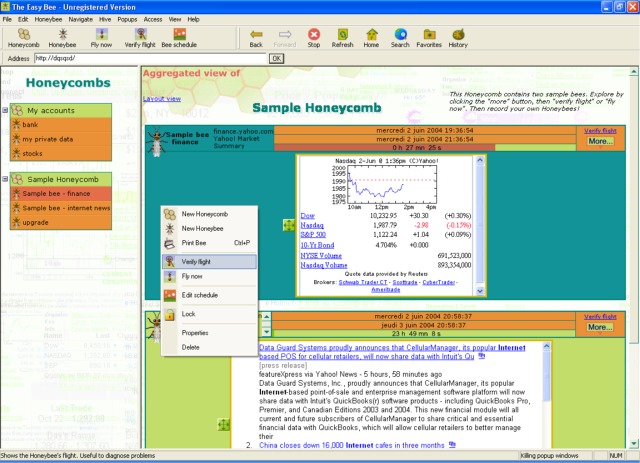640x463 pixels.
Task: Open the Navigate menu
Action: coord(80,19)
